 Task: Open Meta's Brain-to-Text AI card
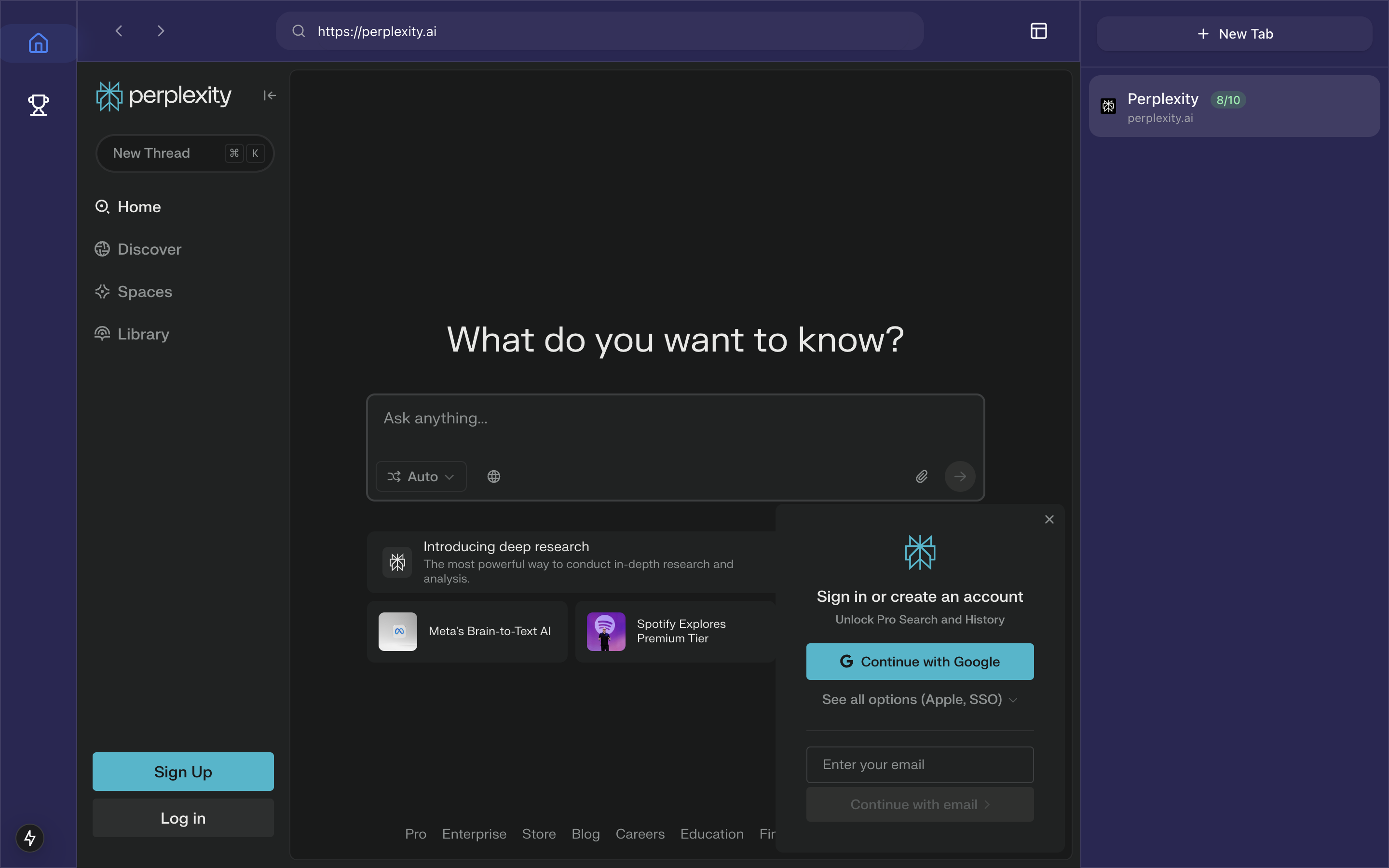point(467,632)
